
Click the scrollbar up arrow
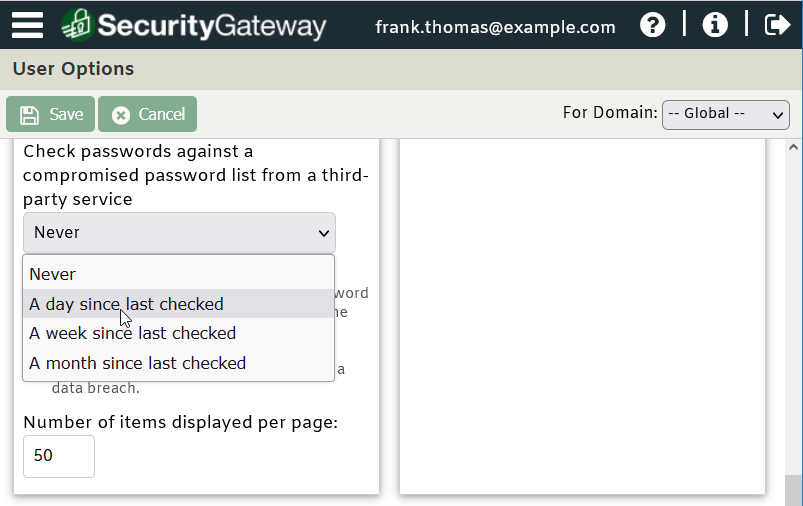(x=794, y=147)
